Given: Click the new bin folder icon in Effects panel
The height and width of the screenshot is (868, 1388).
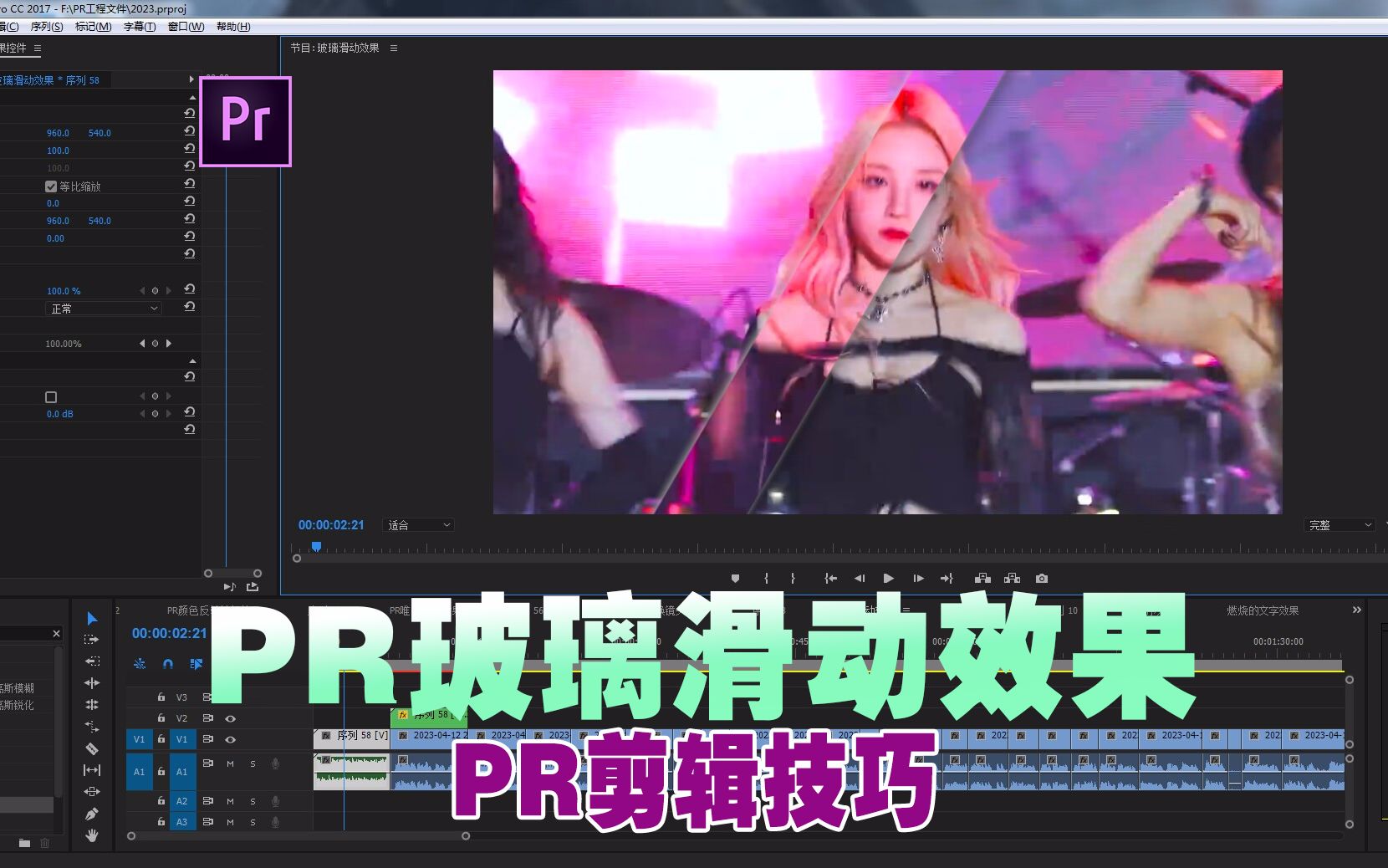Looking at the screenshot, I should pos(24,843).
